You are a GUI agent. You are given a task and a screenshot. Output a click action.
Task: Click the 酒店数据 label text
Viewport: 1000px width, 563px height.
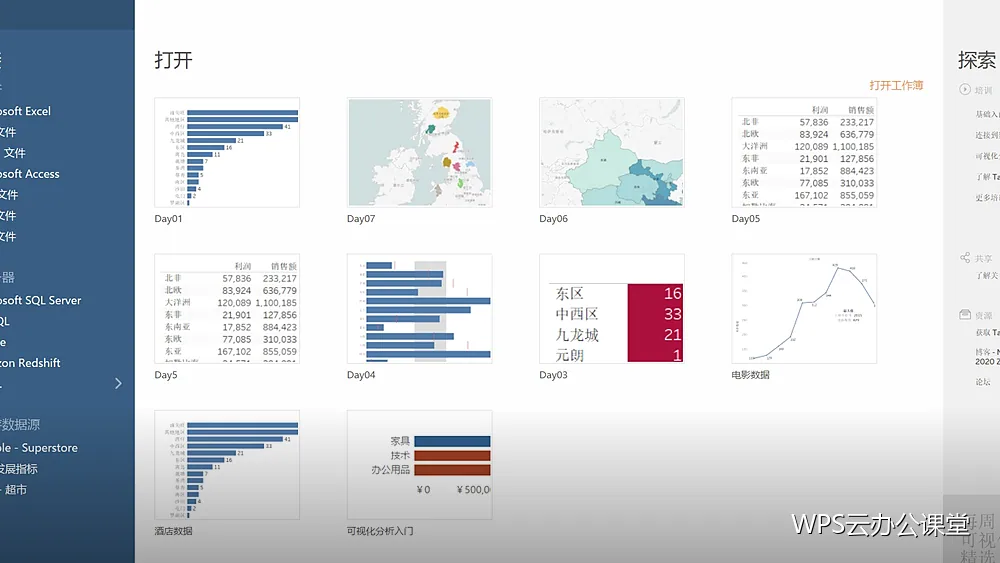173,531
